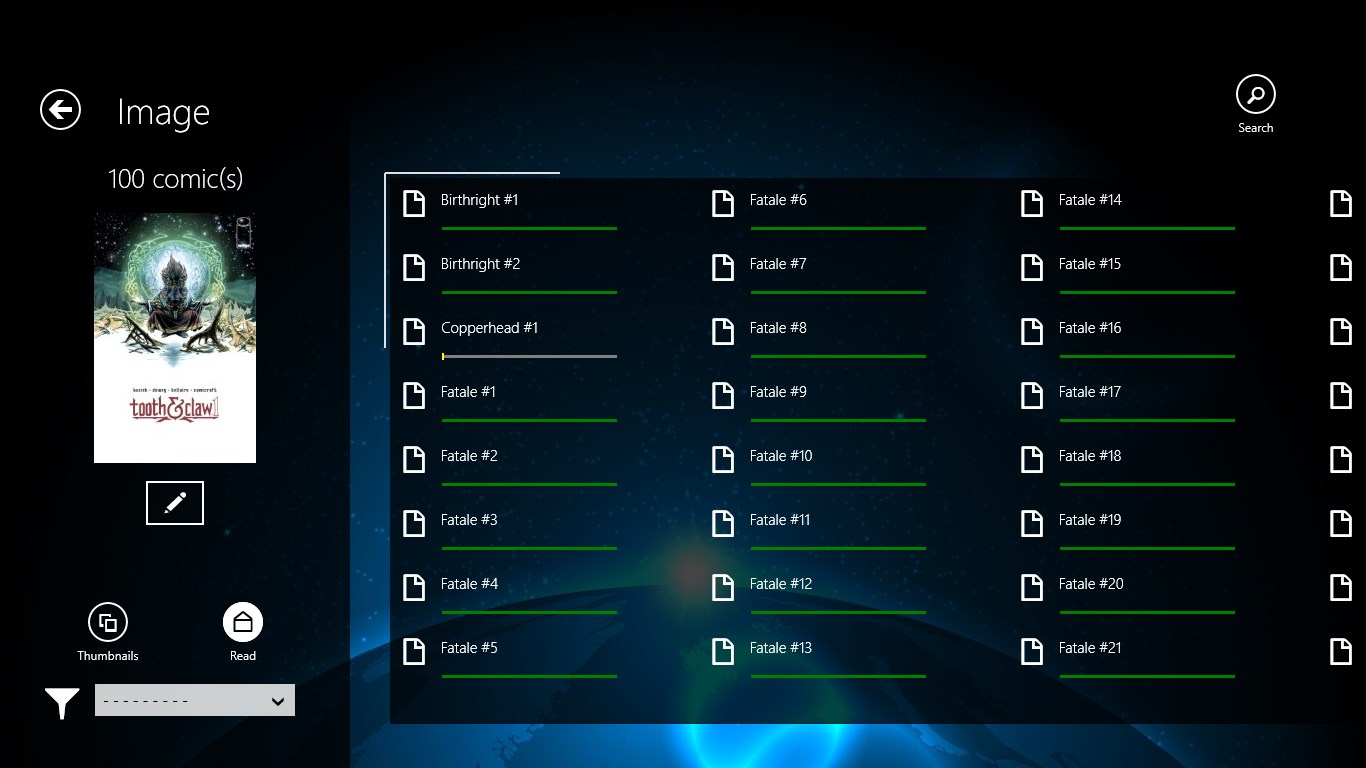
Task: Click the document icon beside Fatale #6
Action: click(723, 203)
